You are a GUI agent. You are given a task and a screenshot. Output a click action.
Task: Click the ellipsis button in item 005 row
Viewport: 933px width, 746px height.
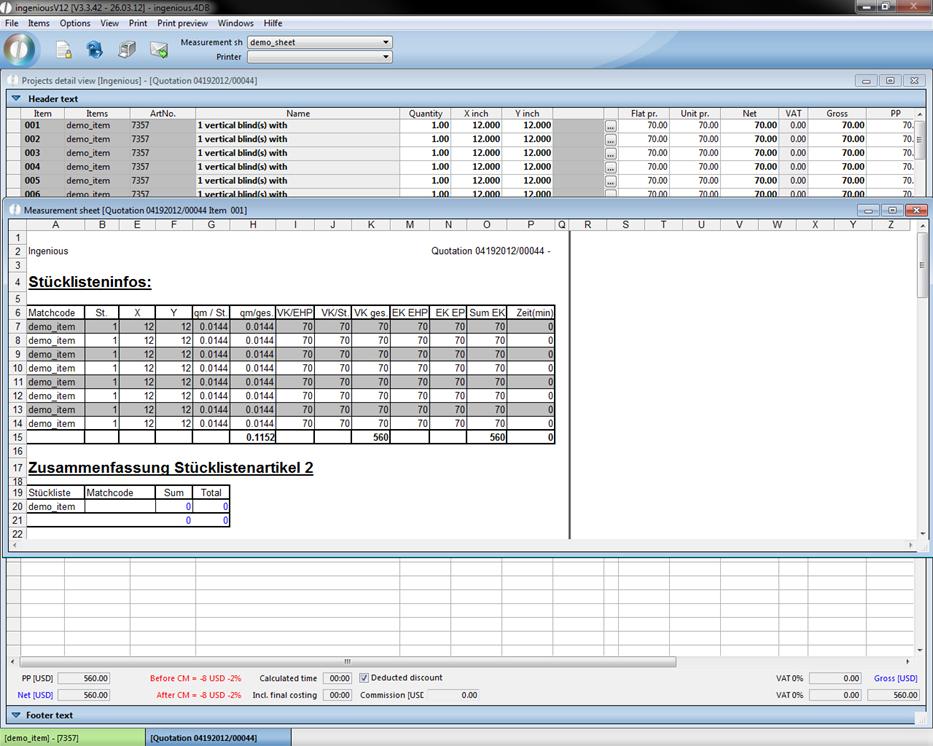tap(610, 181)
